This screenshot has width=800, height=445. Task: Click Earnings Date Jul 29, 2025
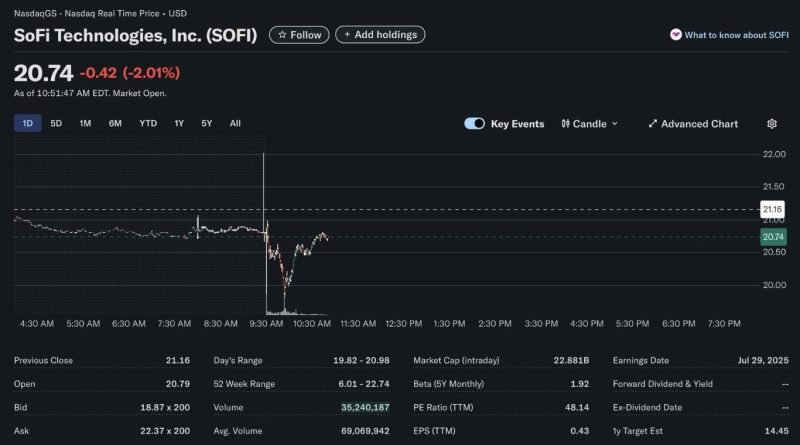(x=763, y=360)
